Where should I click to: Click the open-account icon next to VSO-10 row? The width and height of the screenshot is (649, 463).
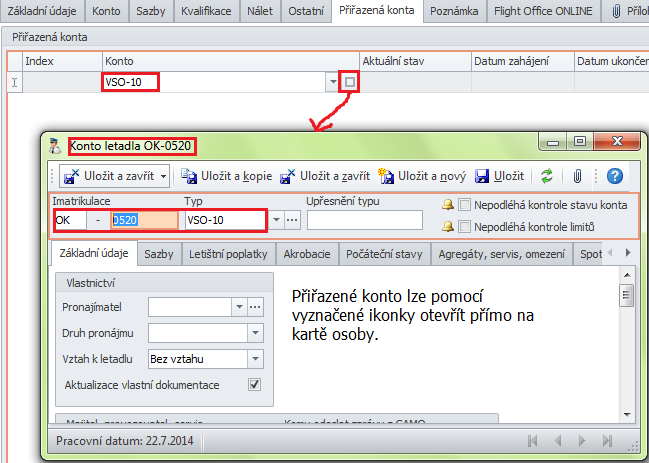pyautogui.click(x=350, y=82)
